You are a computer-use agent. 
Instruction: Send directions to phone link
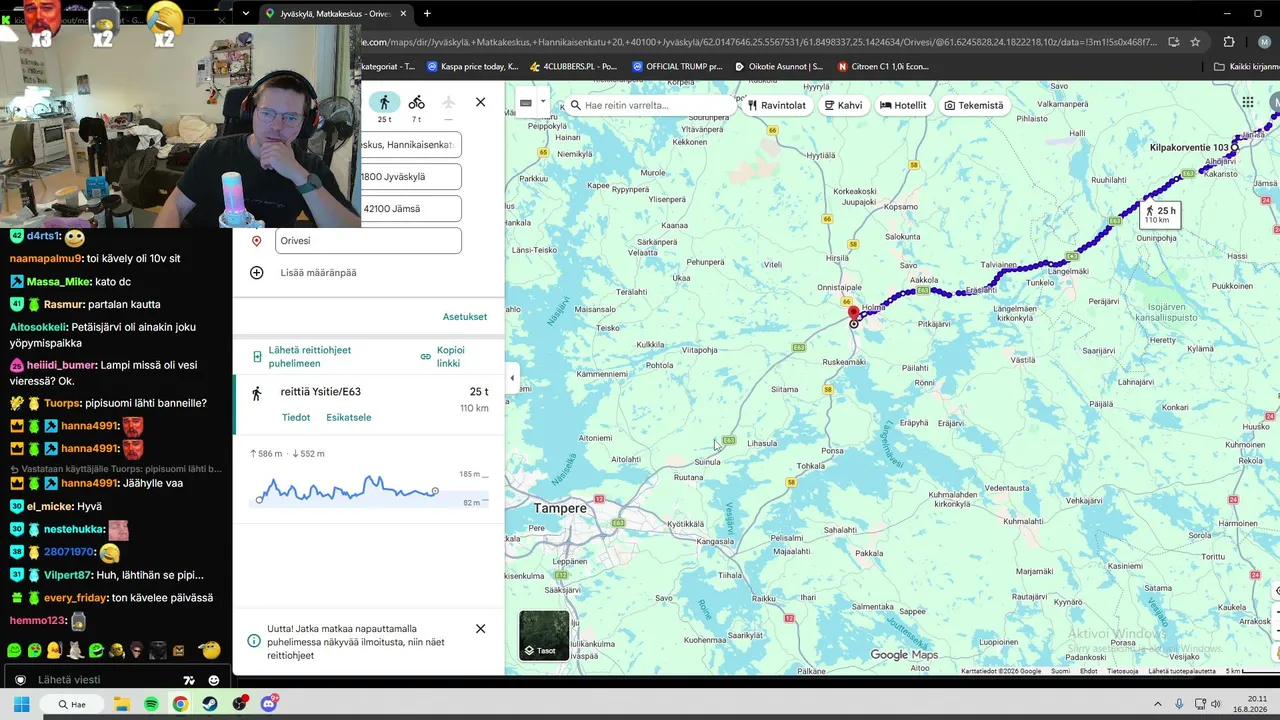pyautogui.click(x=309, y=357)
